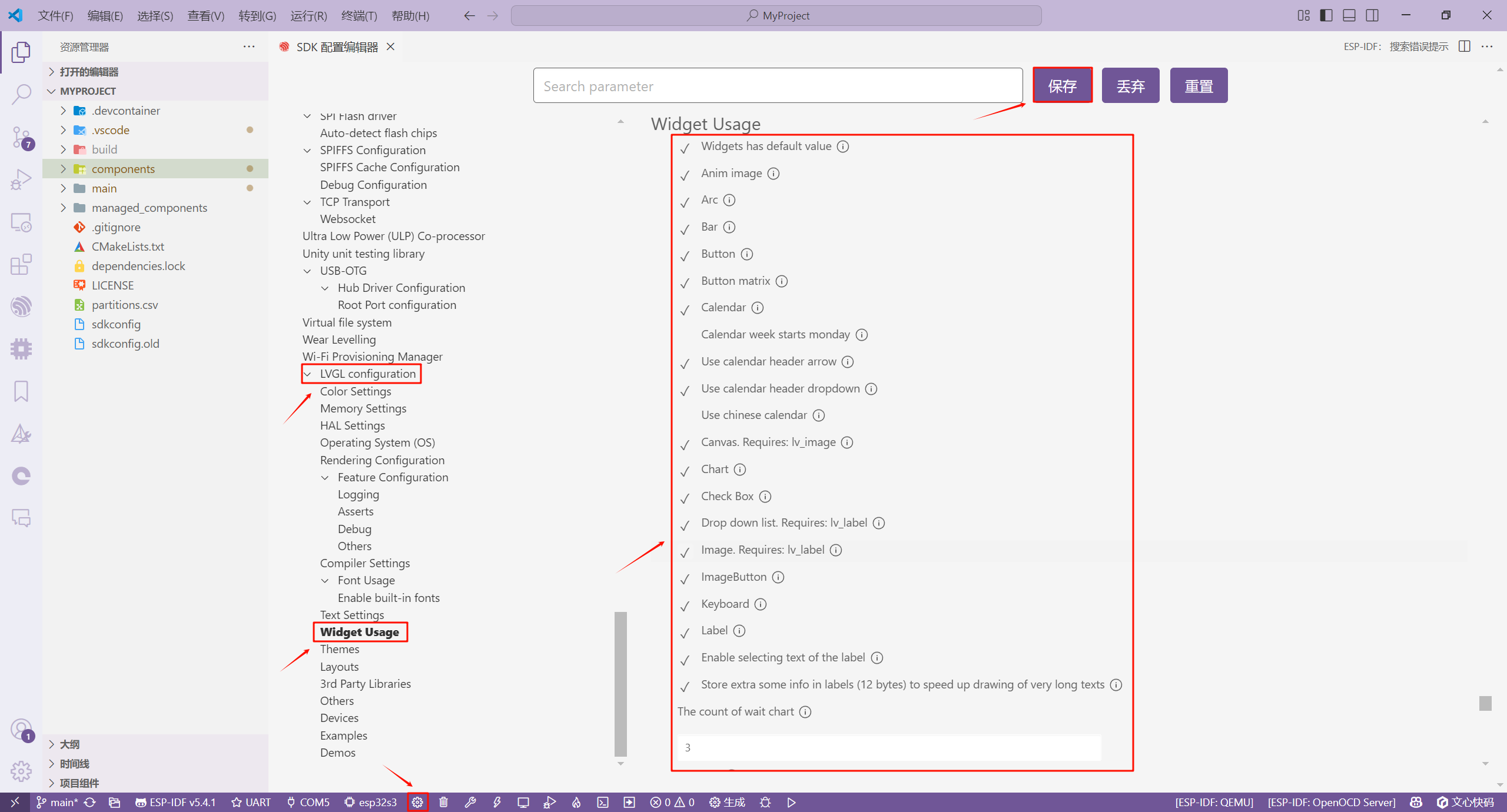Click the 重置 reset button
The width and height of the screenshot is (1507, 812).
[x=1198, y=86]
